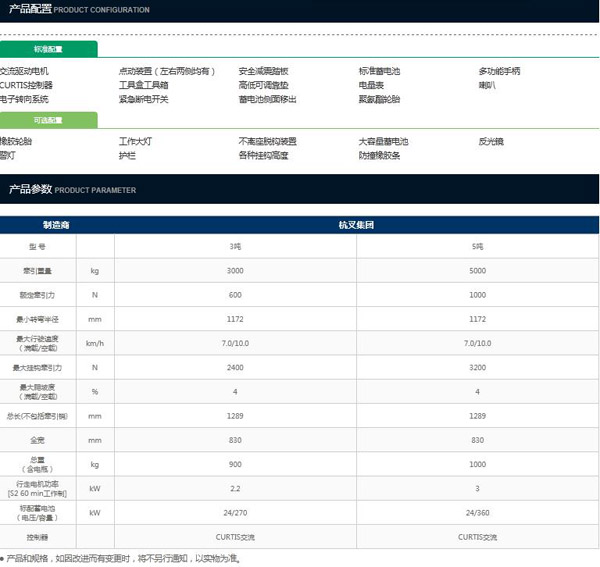Viewport: 600px width, 567px height.
Task: Click the CURTIS控制器 item
Action: [27, 85]
